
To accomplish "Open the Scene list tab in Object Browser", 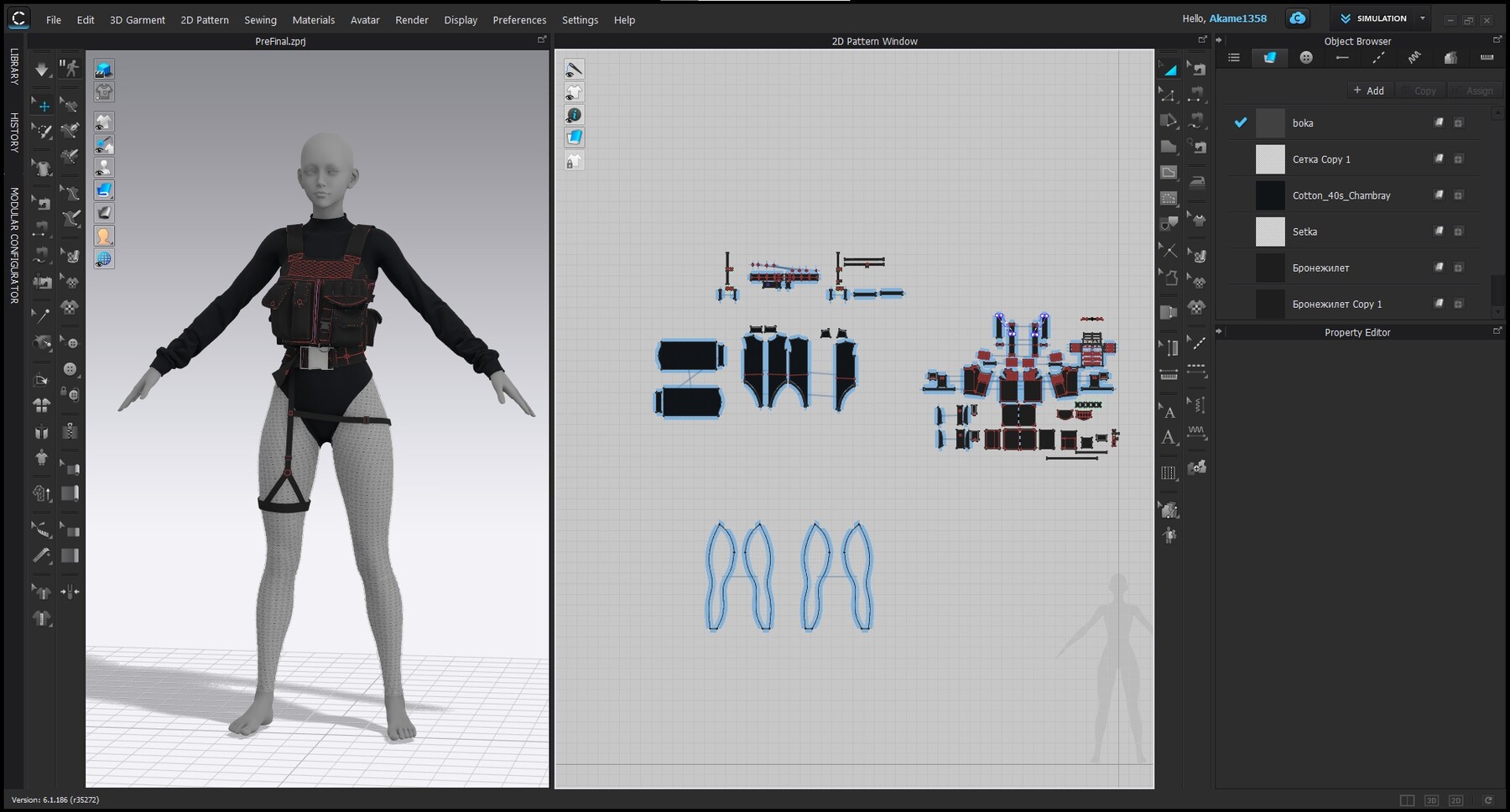I will point(1234,57).
